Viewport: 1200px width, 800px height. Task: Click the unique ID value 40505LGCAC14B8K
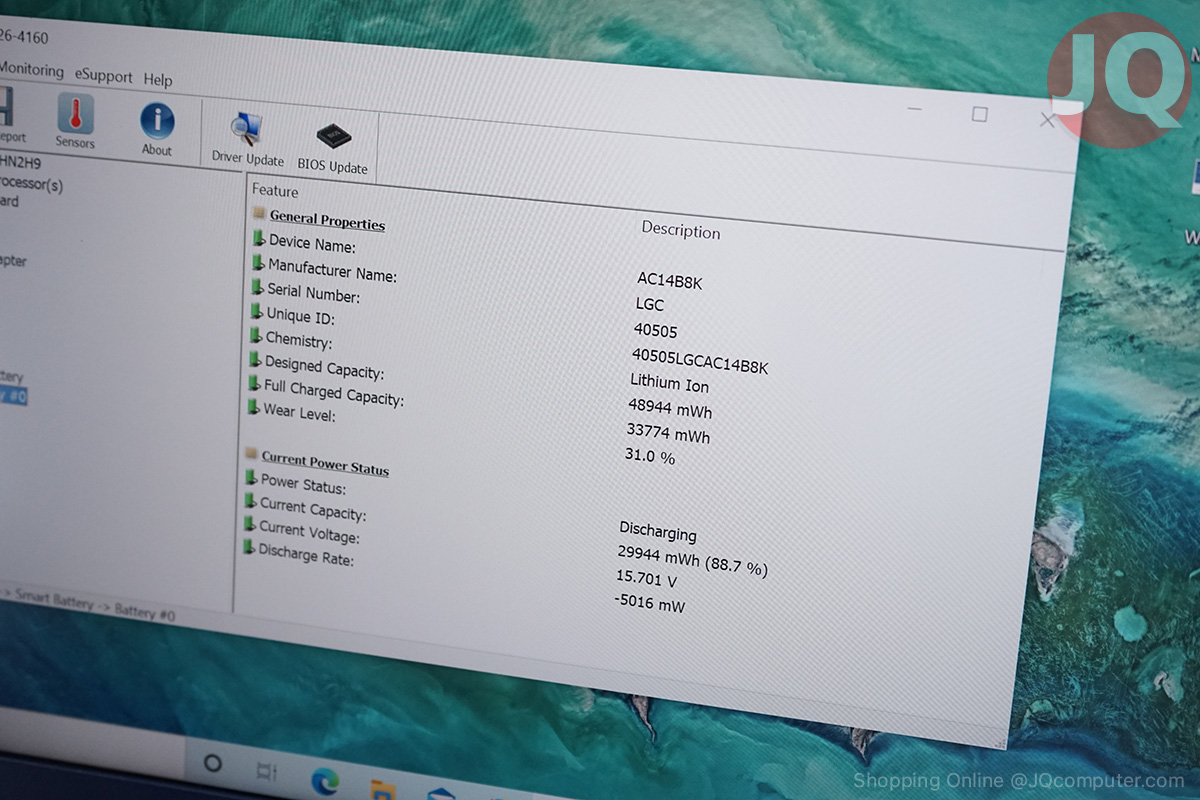(x=700, y=360)
